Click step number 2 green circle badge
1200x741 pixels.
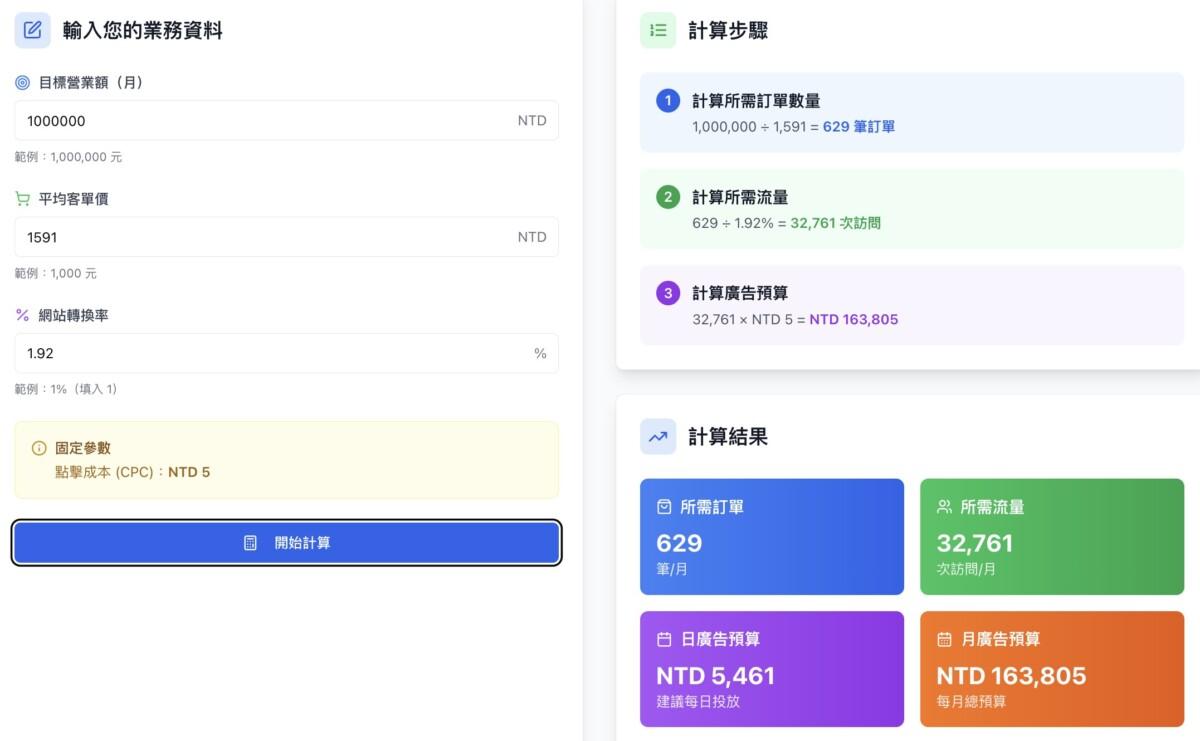[668, 197]
